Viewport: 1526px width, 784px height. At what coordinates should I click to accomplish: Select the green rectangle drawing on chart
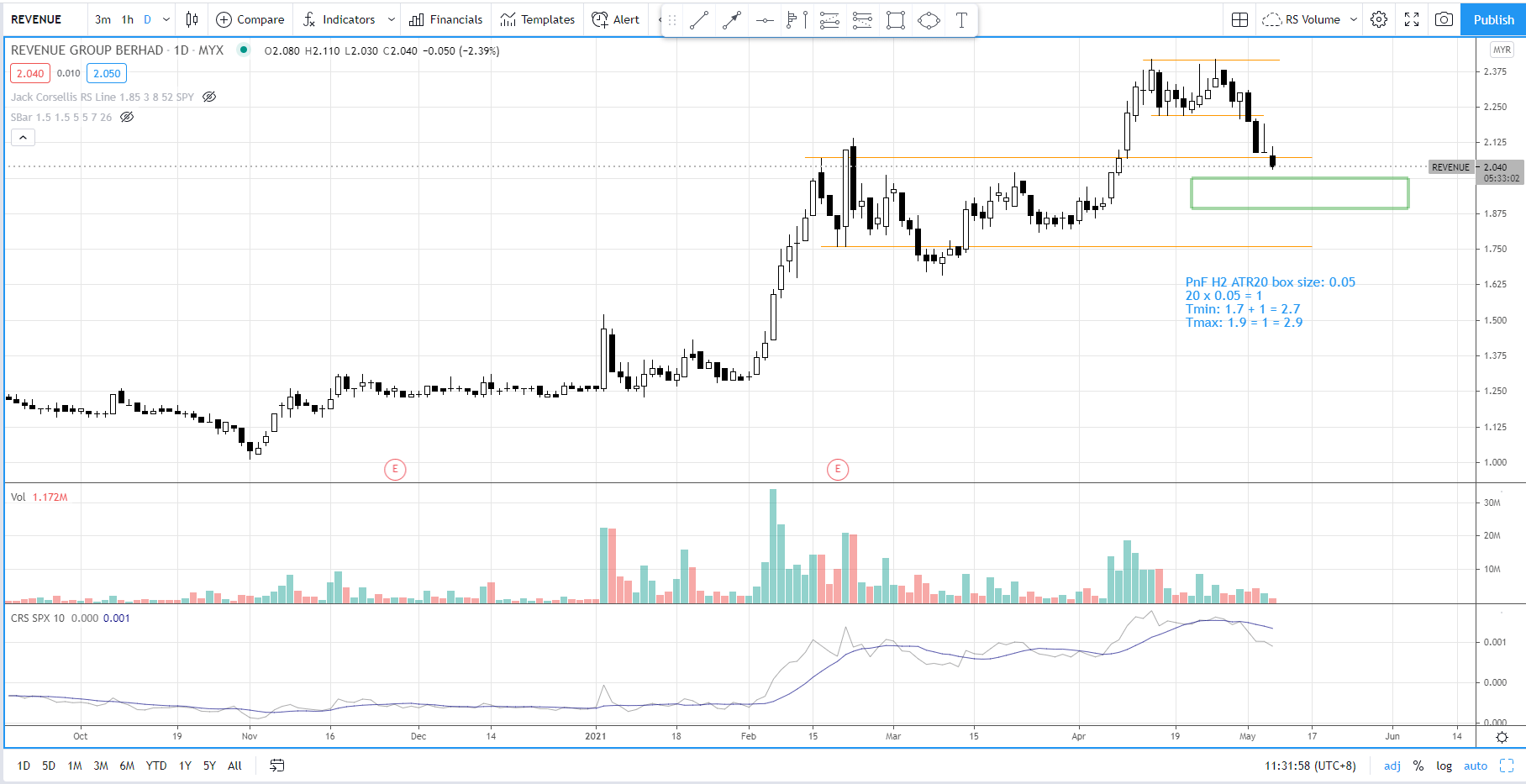pyautogui.click(x=1299, y=192)
